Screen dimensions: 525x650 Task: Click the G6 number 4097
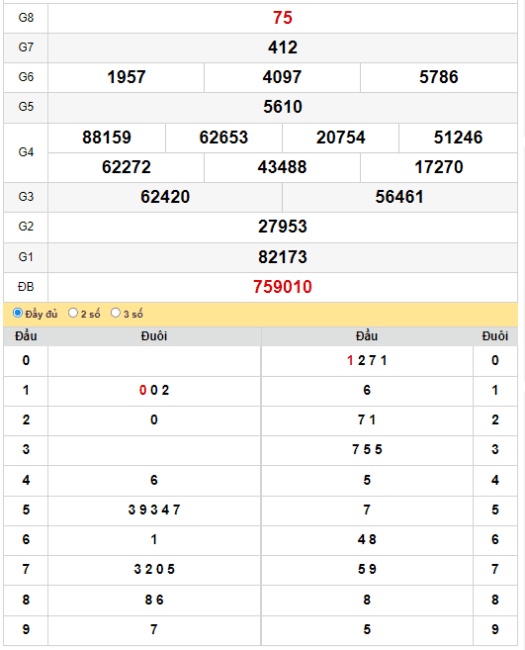click(282, 77)
